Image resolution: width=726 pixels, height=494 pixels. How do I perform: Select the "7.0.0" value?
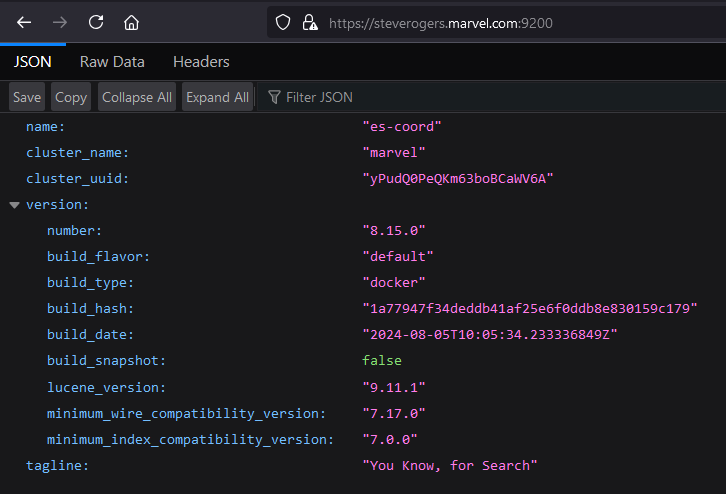(389, 439)
